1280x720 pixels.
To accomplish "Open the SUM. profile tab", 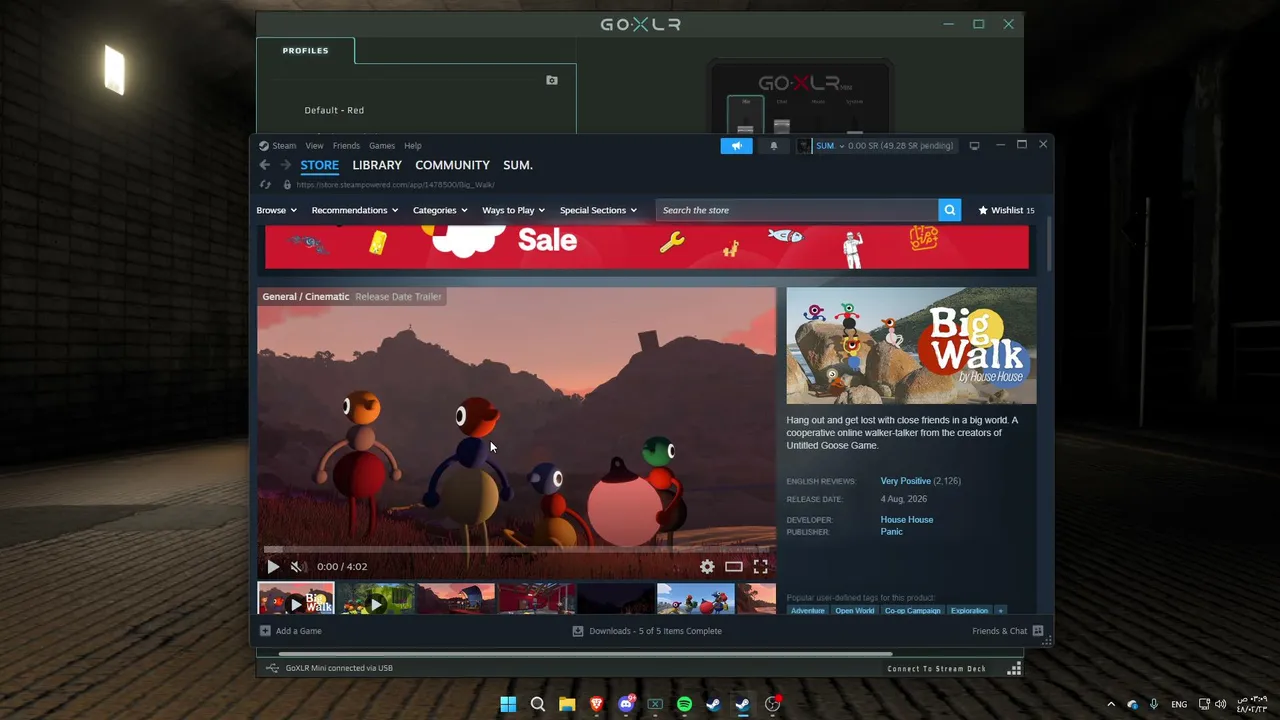I will coord(518,165).
